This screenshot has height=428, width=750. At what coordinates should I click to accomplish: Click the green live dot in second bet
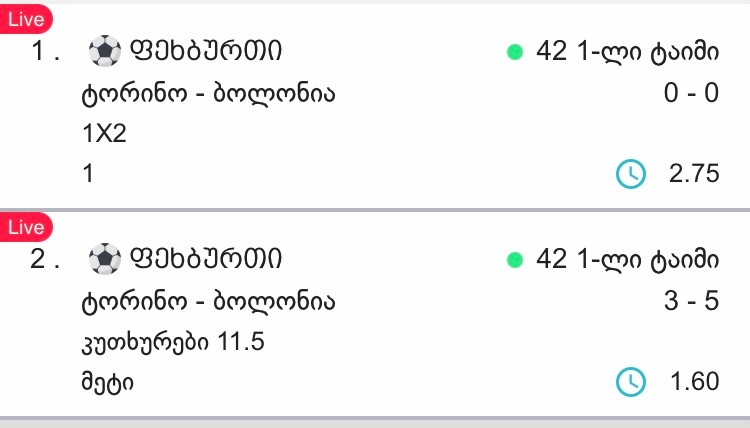515,260
